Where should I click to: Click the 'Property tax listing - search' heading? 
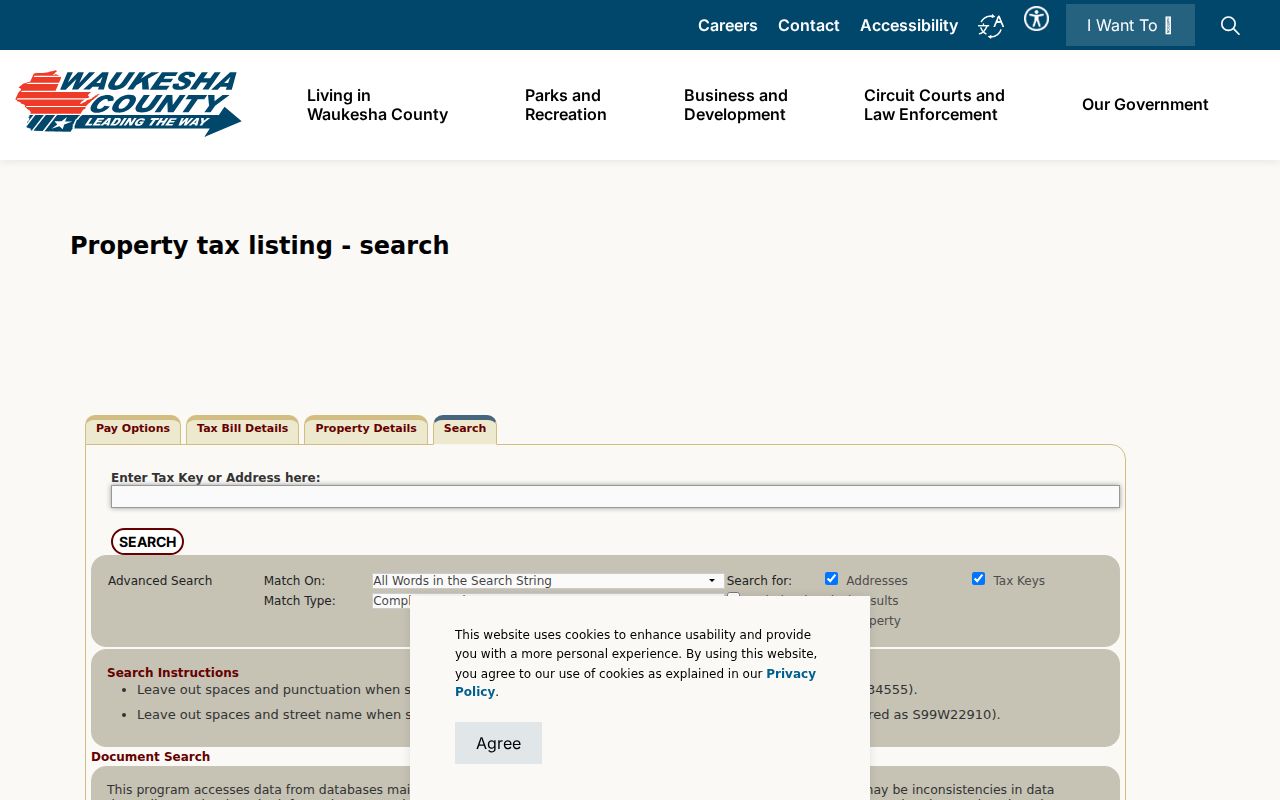(x=260, y=246)
